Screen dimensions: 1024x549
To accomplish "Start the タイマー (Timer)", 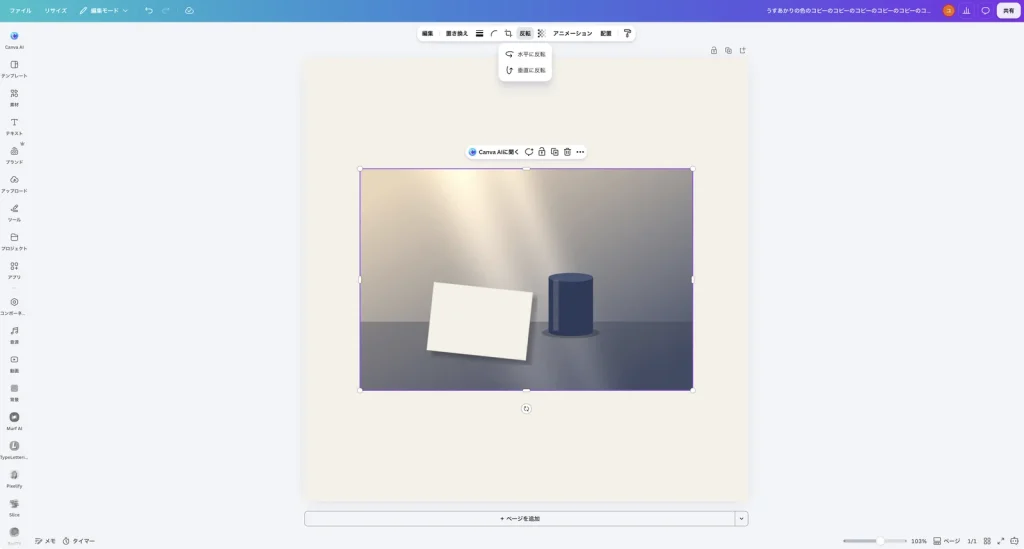I will (78, 541).
